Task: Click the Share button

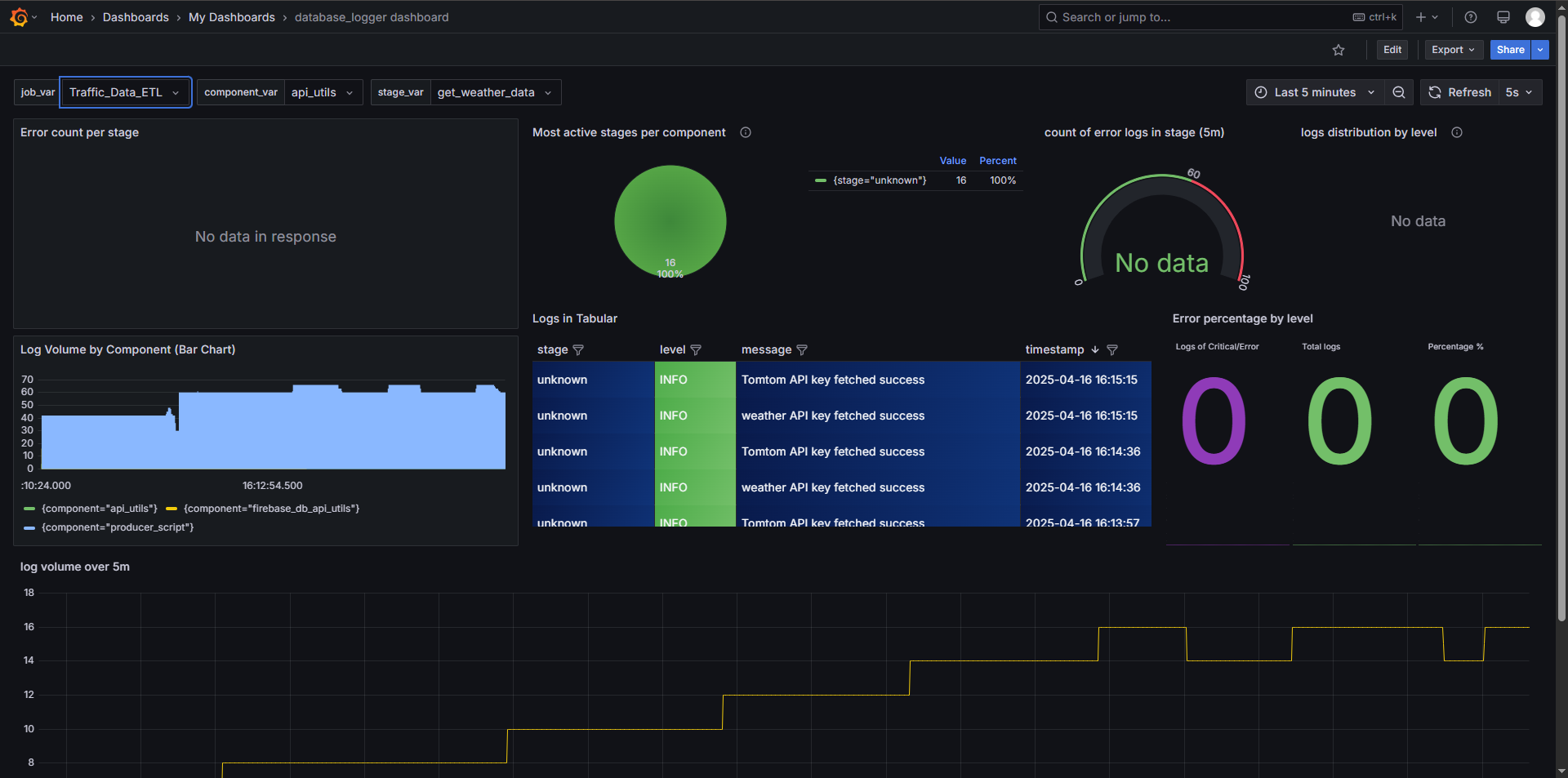Action: [1509, 50]
